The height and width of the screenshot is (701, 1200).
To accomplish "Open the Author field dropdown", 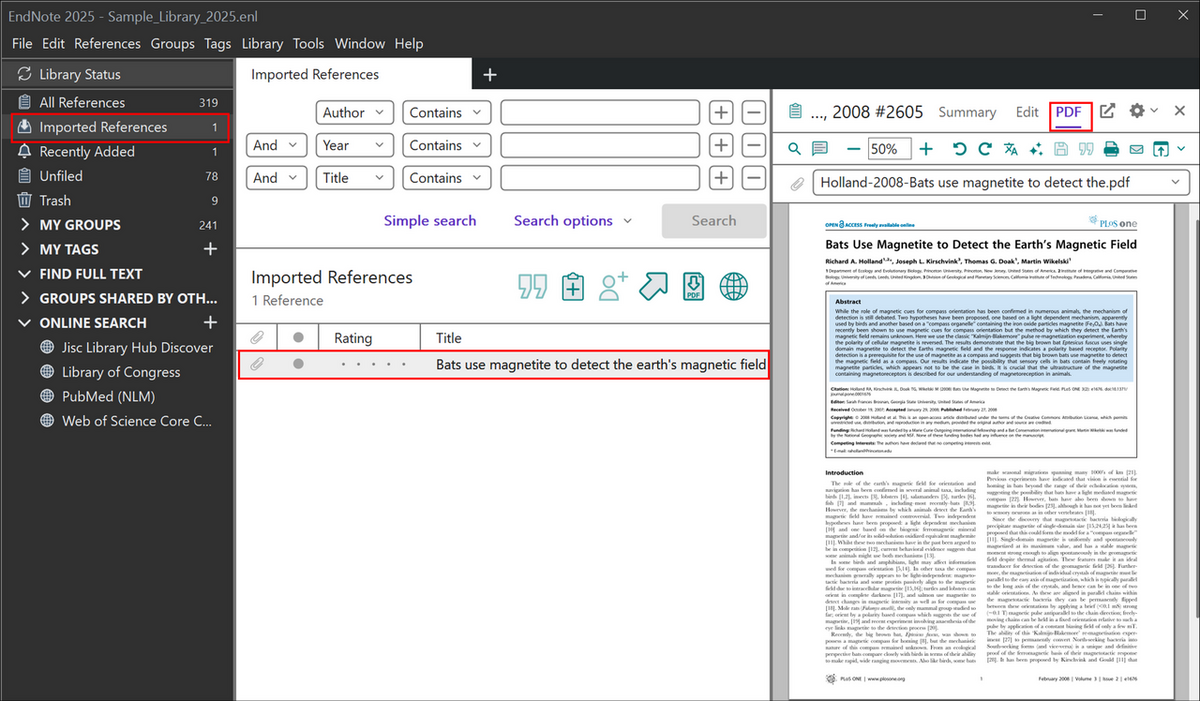I will click(354, 113).
